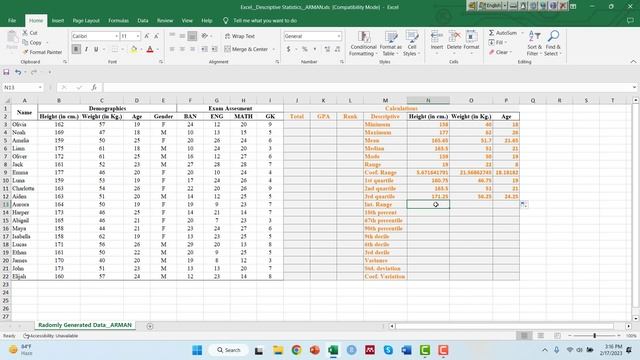Select column N header
Viewport: 640px width, 360px height.
click(428, 100)
